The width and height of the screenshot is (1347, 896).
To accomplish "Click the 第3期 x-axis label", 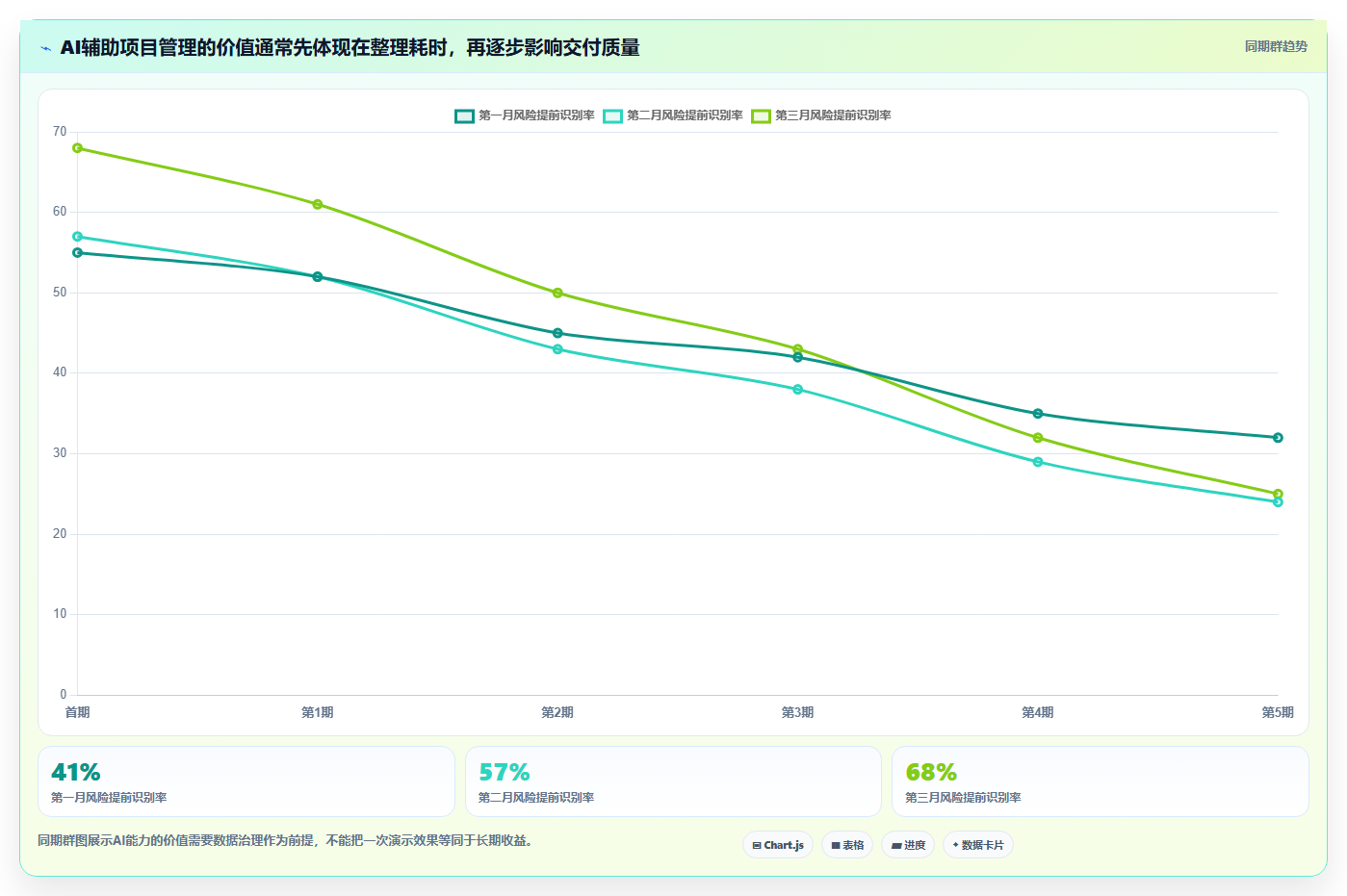I will click(x=798, y=712).
